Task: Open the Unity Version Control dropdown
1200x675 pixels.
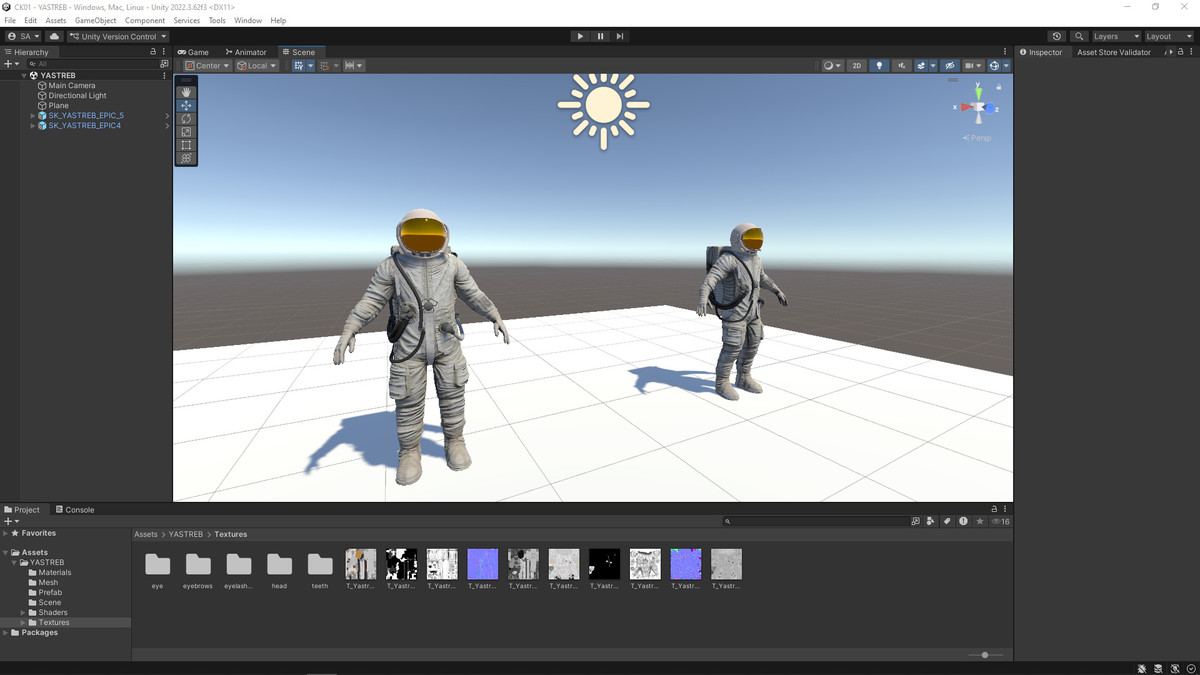Action: (118, 36)
